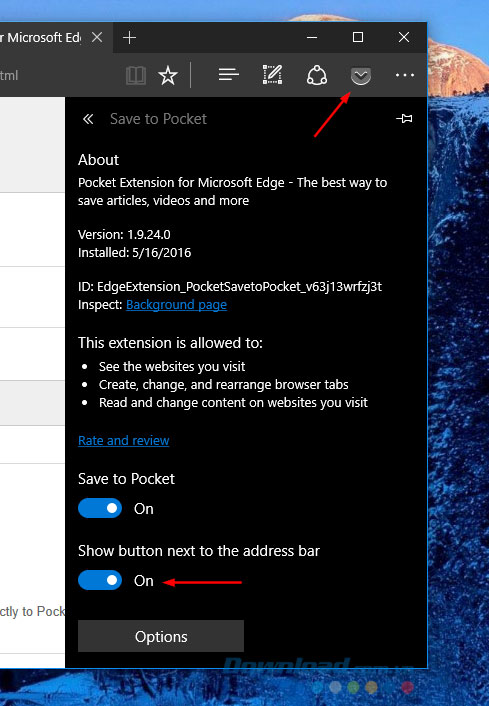Click 'See the websites you visit' permission
Viewport: 489px width, 706px height.
172,367
